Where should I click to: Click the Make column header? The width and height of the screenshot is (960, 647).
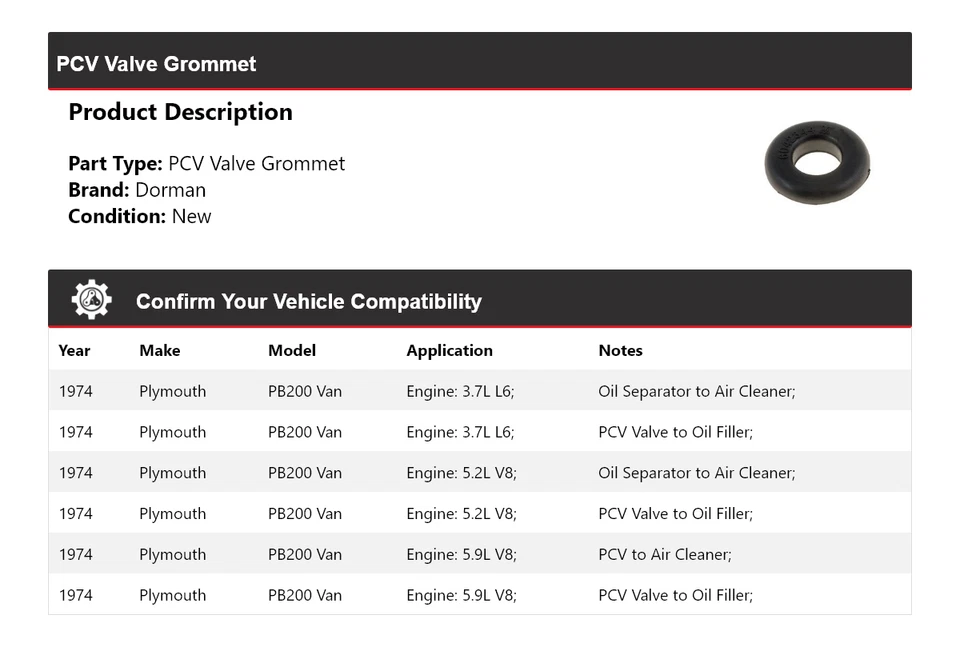pos(160,351)
